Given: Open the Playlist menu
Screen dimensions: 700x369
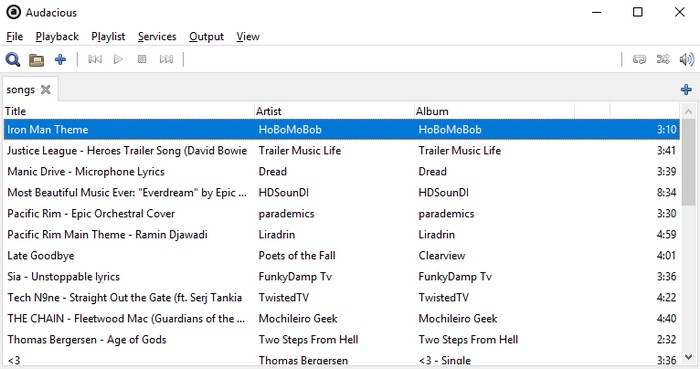Looking at the screenshot, I should click(x=108, y=37).
